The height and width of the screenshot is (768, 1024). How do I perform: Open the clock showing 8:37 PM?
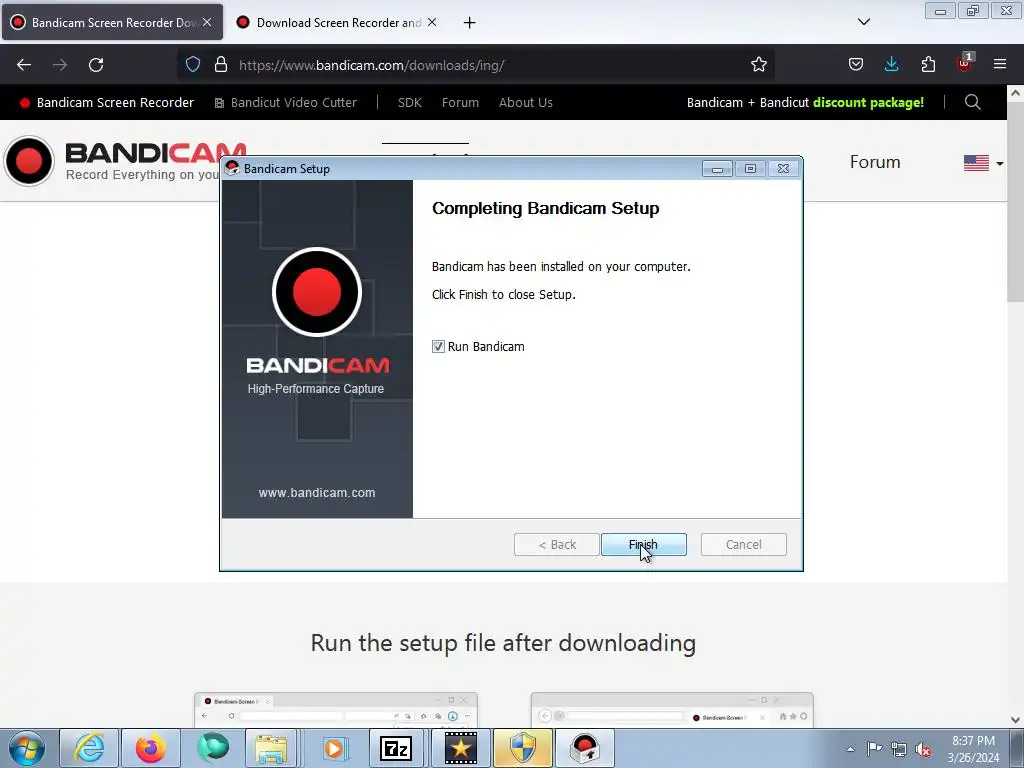[x=973, y=749]
